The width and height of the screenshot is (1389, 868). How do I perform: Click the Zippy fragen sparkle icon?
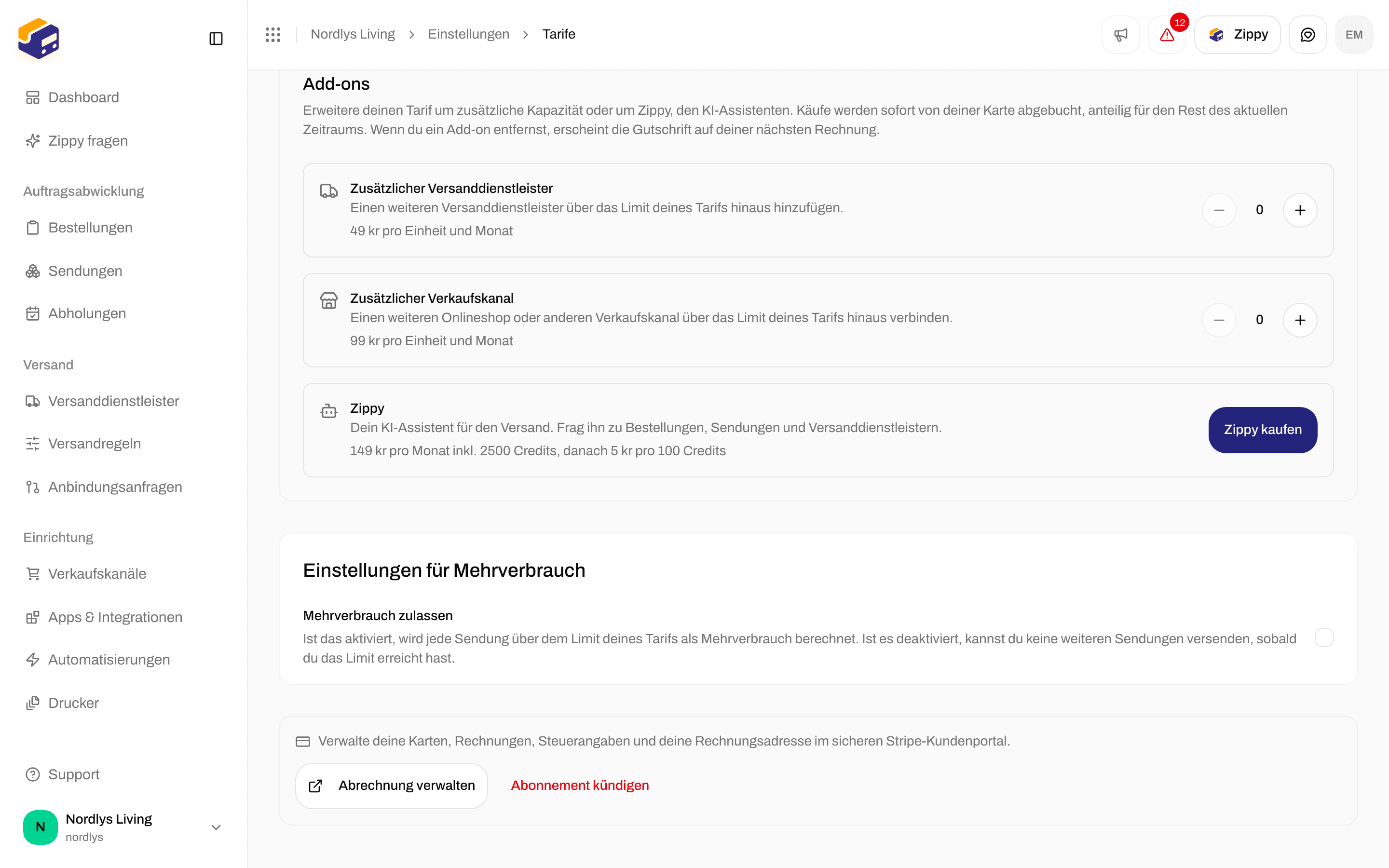33,141
